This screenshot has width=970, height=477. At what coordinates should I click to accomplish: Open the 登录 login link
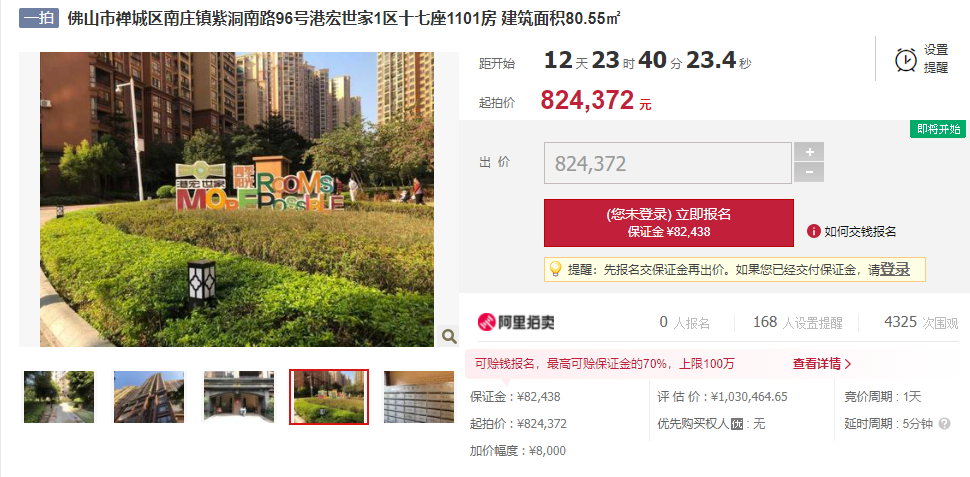895,269
